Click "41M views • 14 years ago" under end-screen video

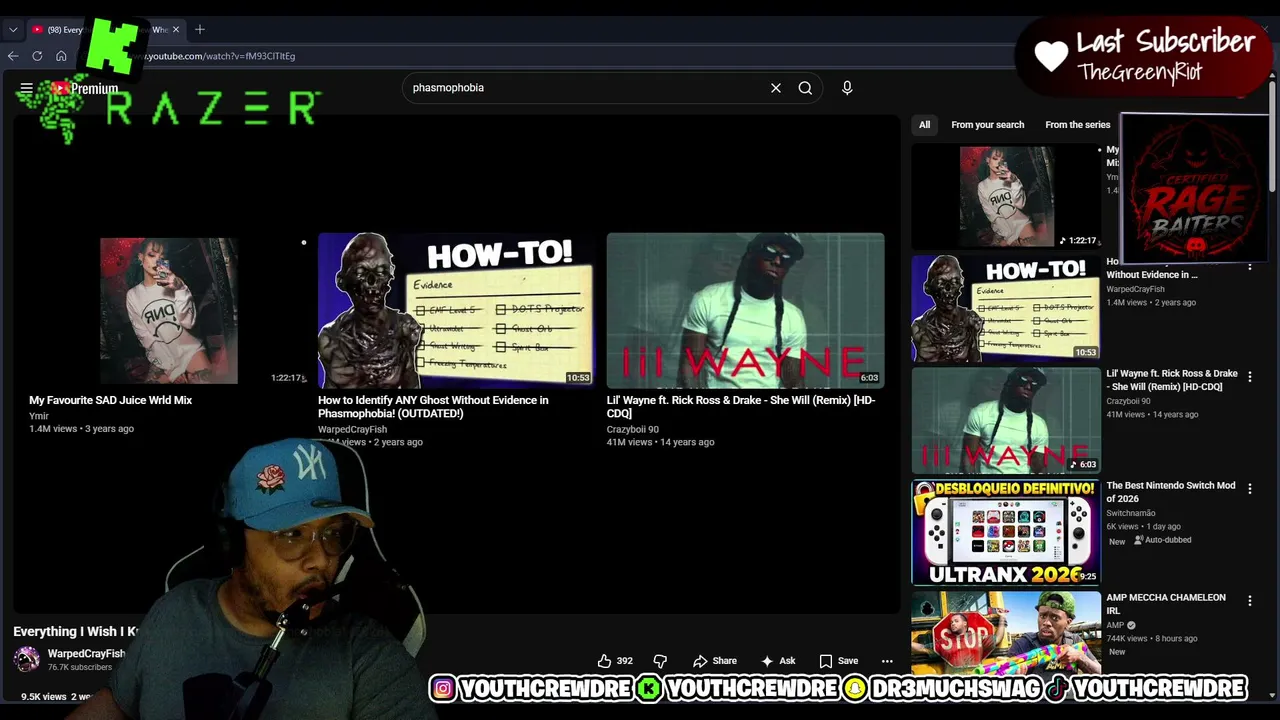pos(661,442)
